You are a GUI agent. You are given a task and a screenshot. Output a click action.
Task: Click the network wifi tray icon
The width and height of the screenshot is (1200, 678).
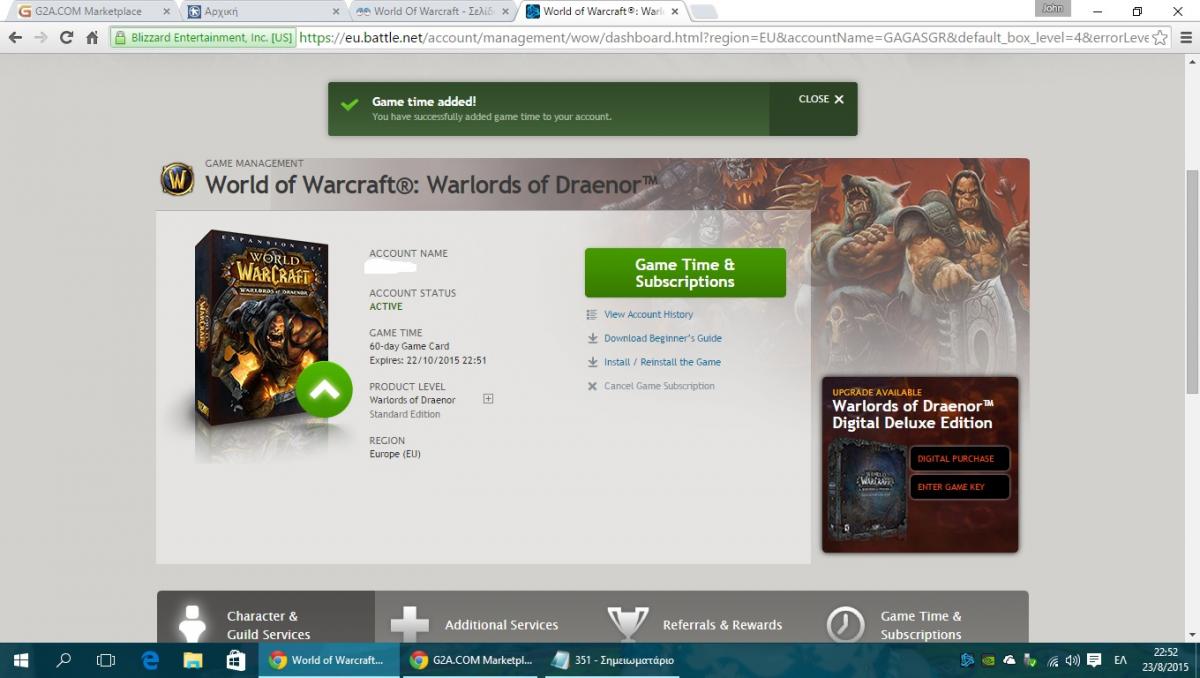pos(1052,660)
